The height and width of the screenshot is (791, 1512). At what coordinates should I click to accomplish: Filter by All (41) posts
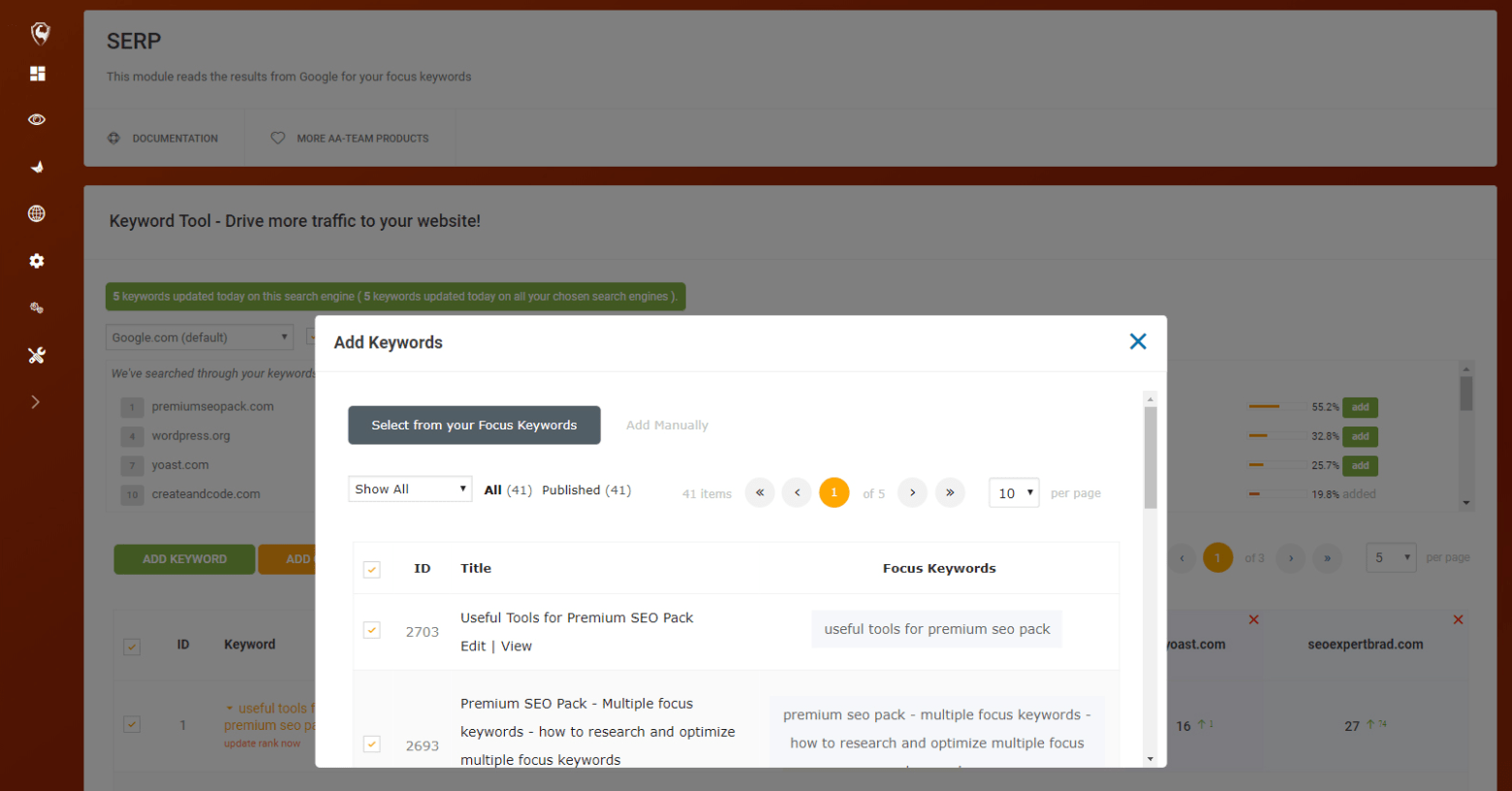coord(508,490)
